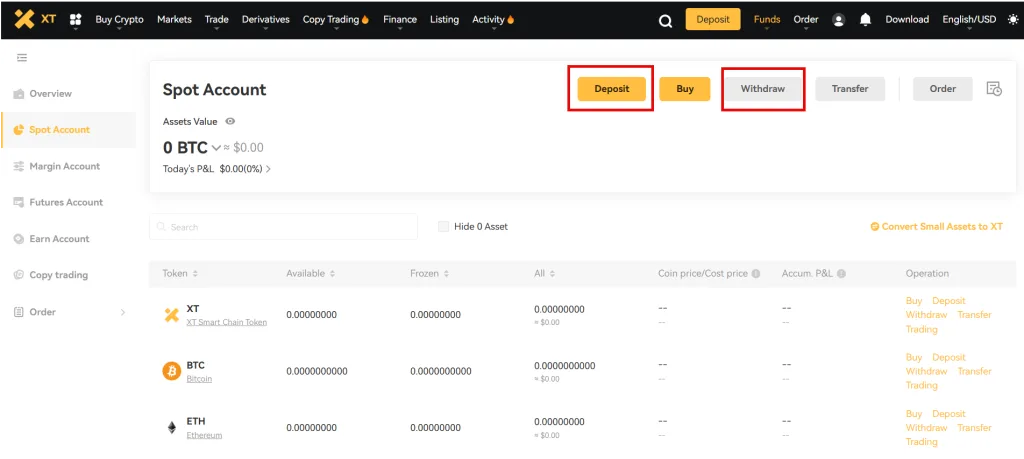Click the XT logo in header

[x=35, y=19]
